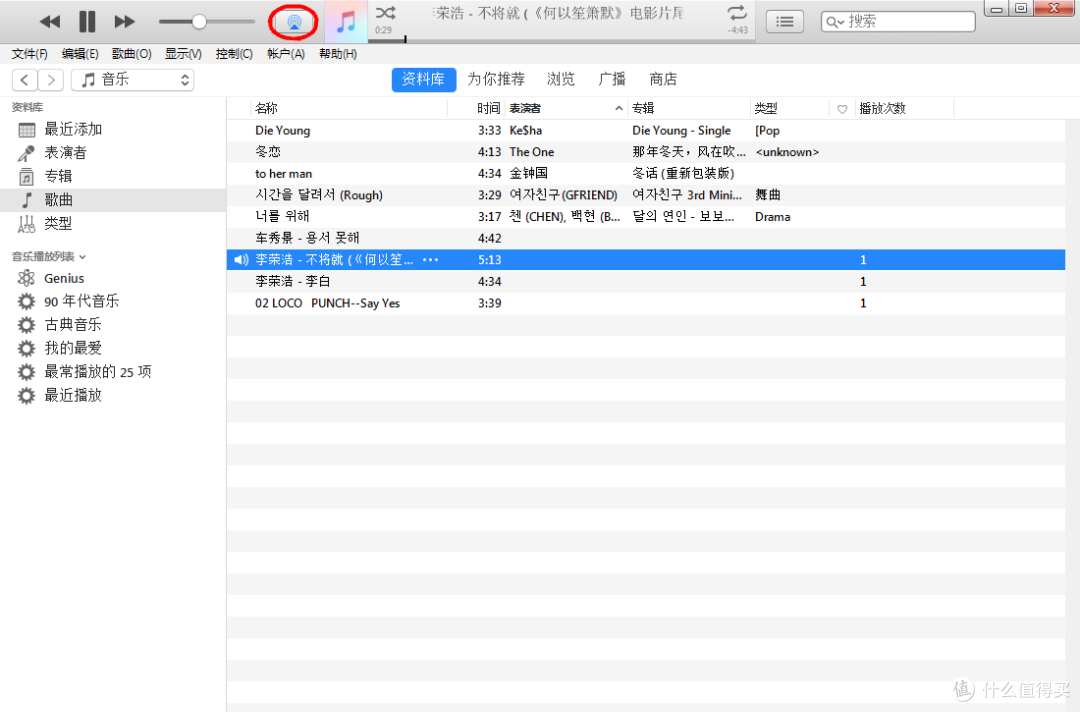Sort by the 类型 column header
Screen dimensions: 1080x712
(790, 108)
